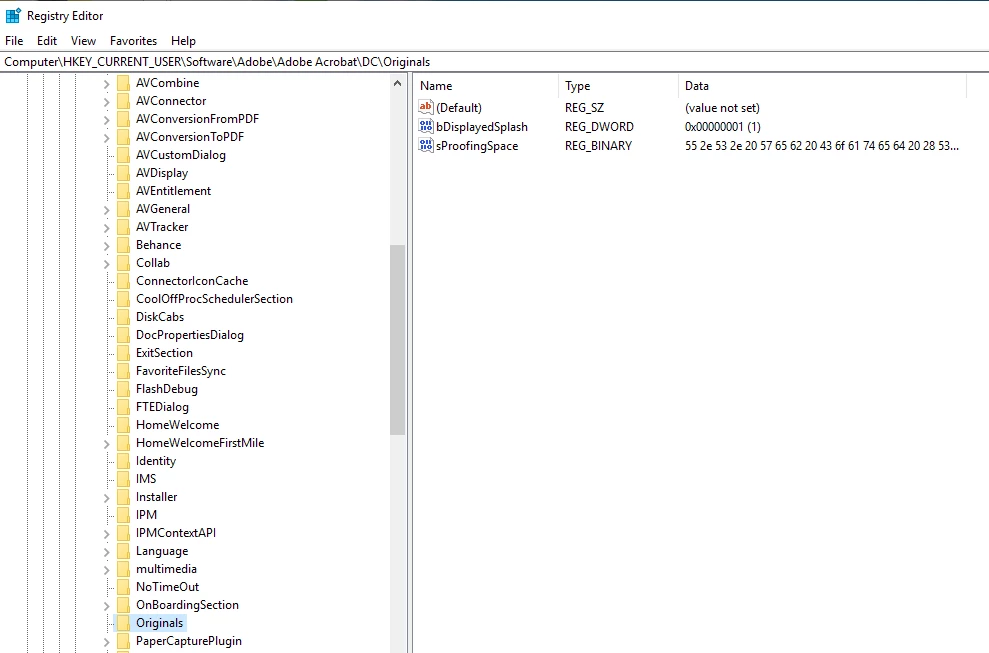Click the AVDisplay folder icon
This screenshot has height=653, width=989.
(124, 173)
